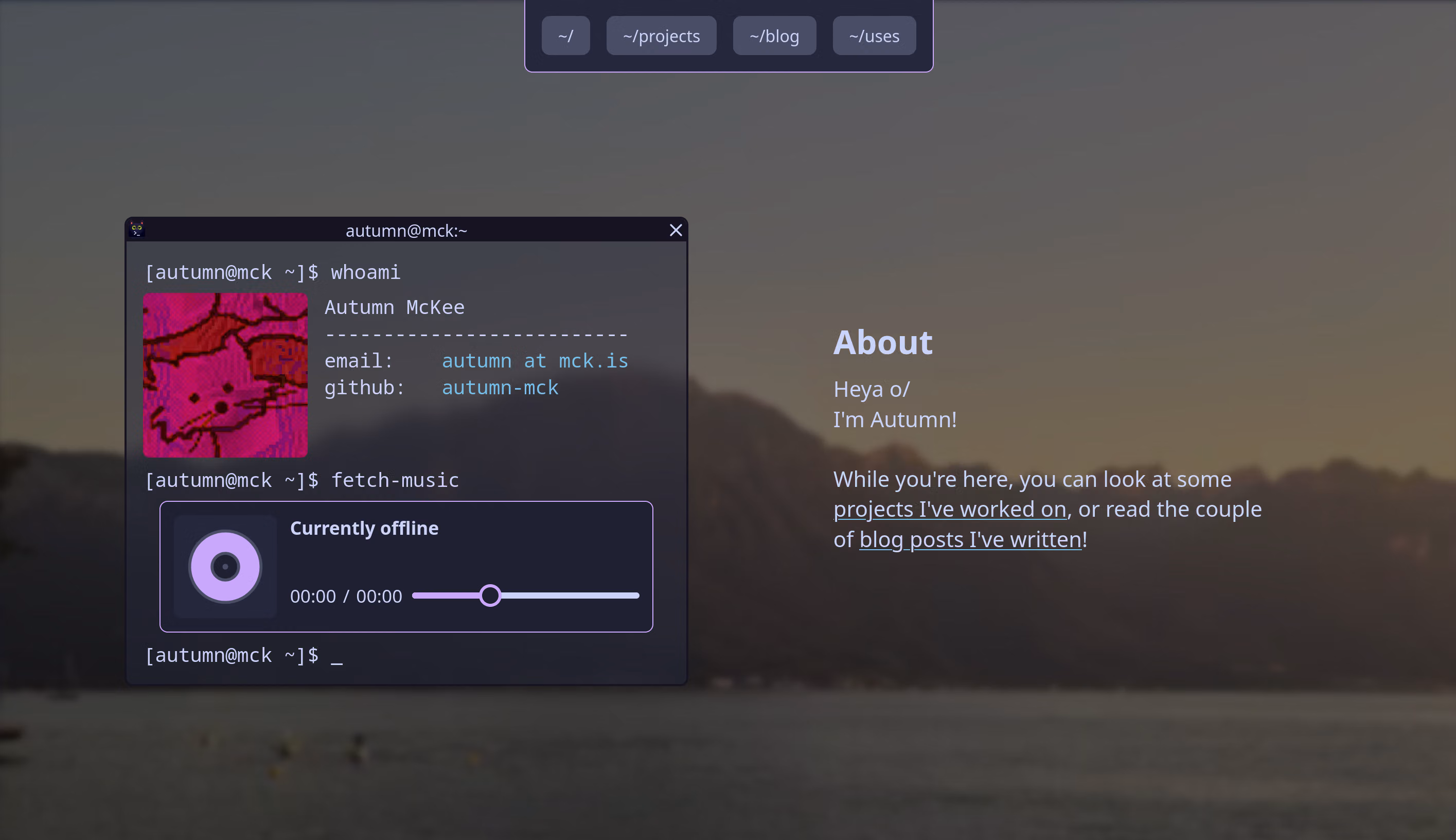
Task: Click the 'email:' label in terminal
Action: click(359, 361)
